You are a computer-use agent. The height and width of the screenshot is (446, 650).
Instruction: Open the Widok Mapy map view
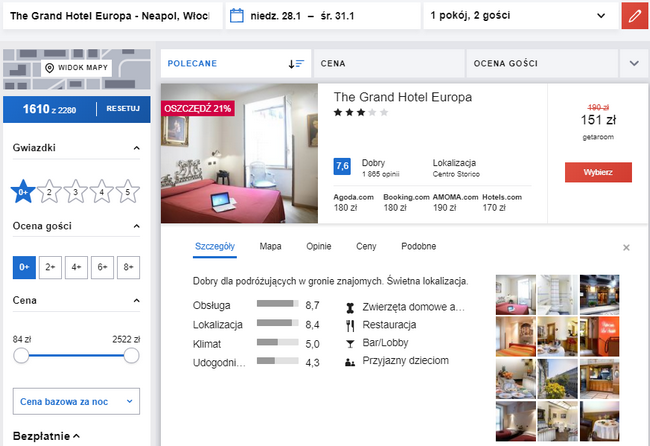pos(76,68)
